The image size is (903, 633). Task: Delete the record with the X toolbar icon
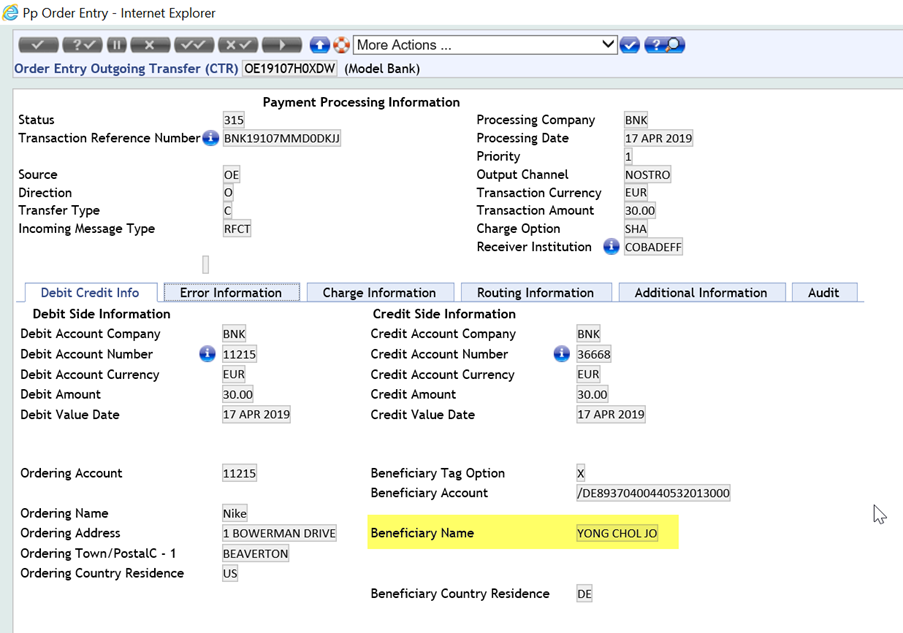(151, 44)
